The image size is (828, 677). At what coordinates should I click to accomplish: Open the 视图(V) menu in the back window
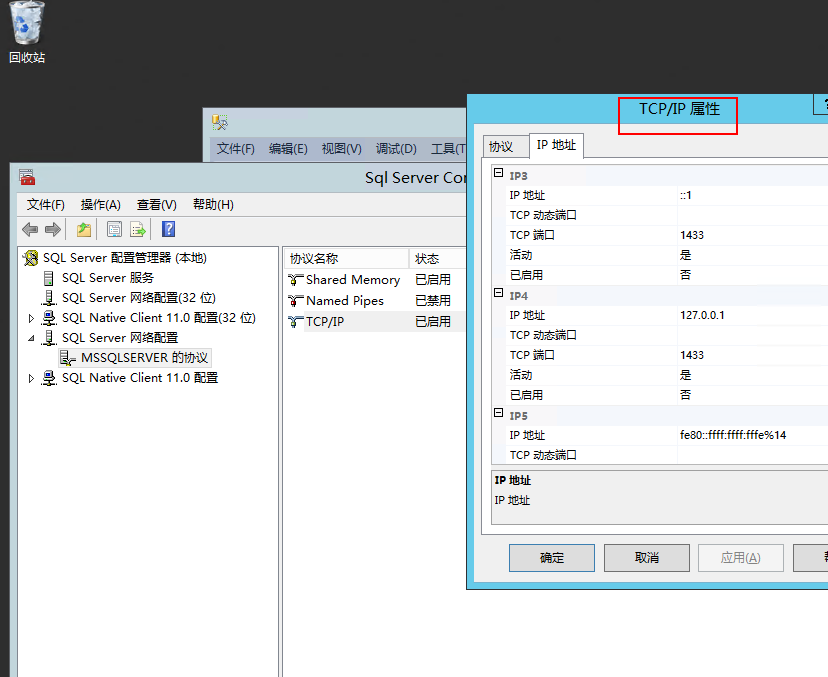[342, 148]
